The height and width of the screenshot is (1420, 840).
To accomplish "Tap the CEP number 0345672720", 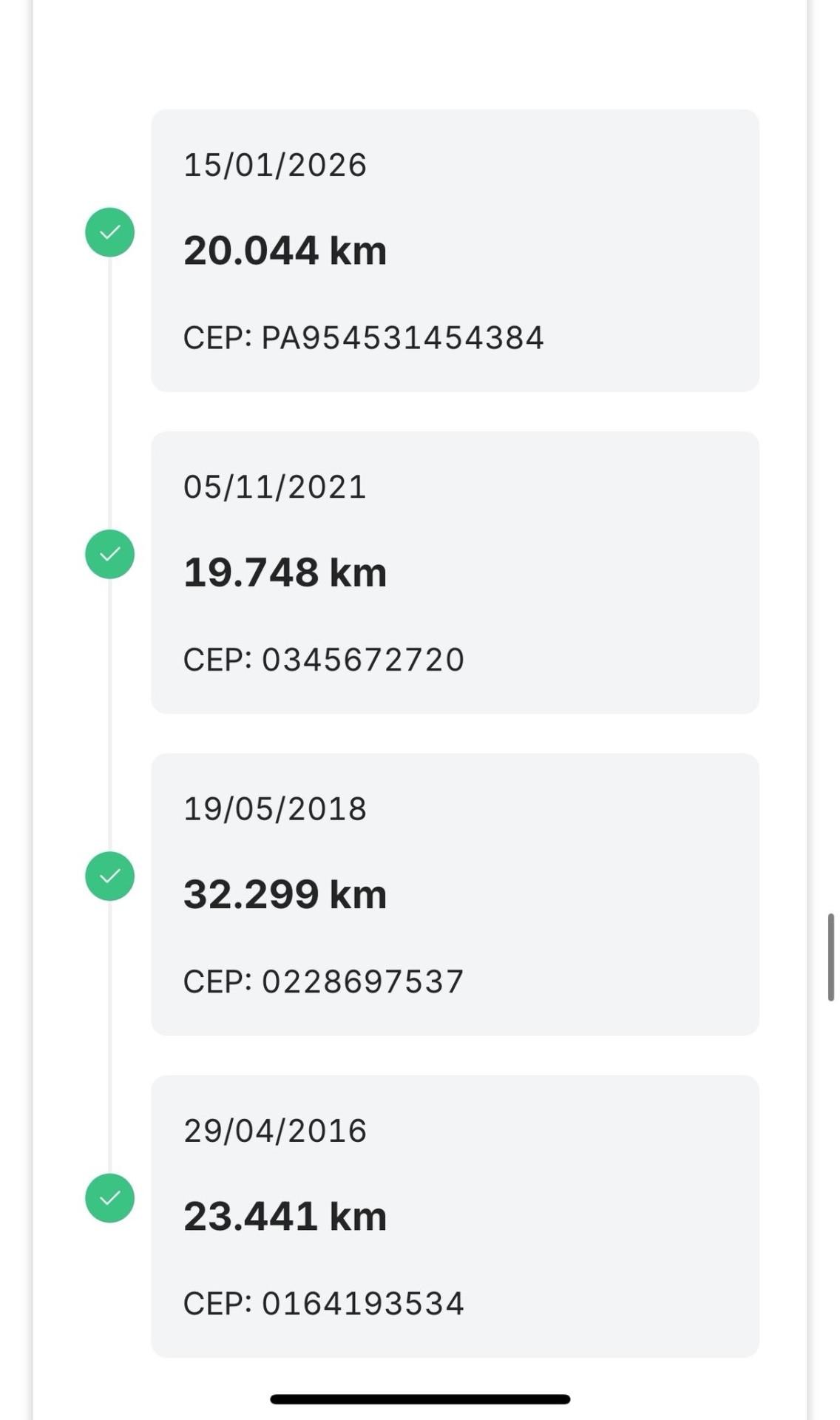I will 362,660.
